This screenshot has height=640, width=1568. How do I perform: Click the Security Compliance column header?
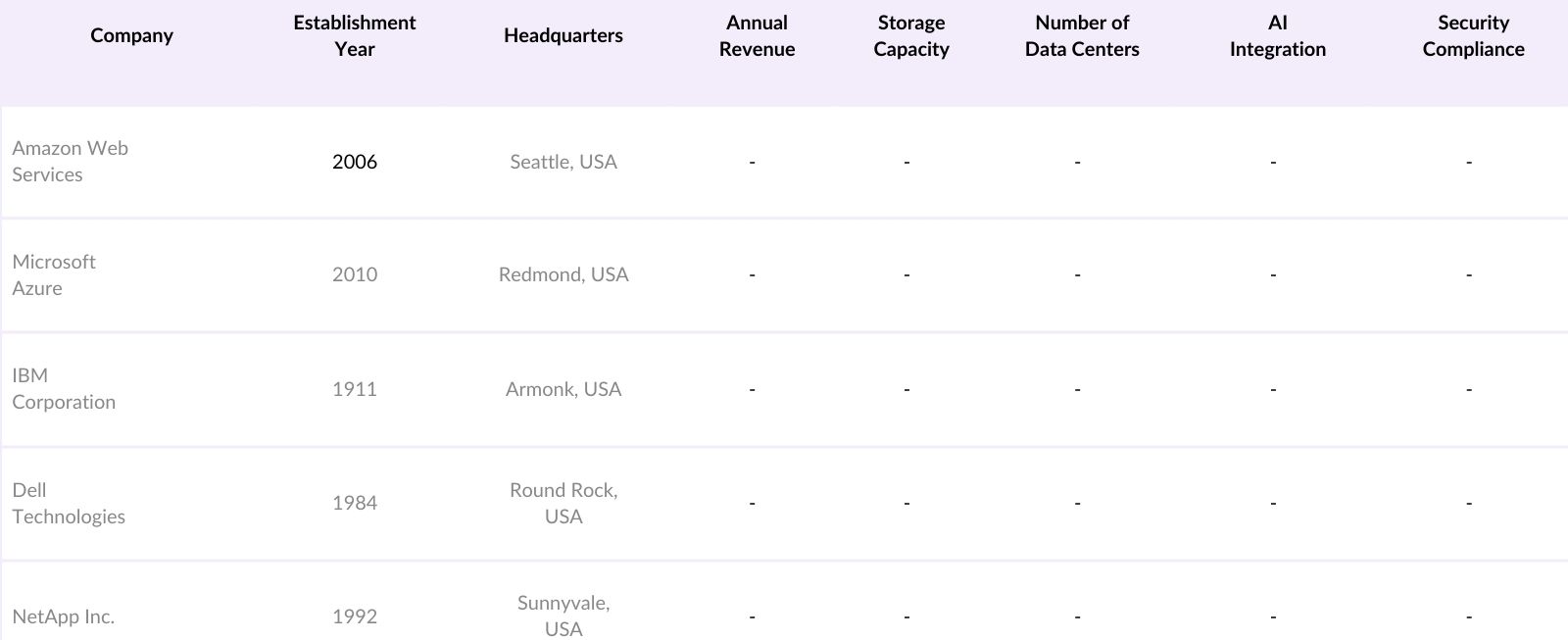pyautogui.click(x=1473, y=36)
